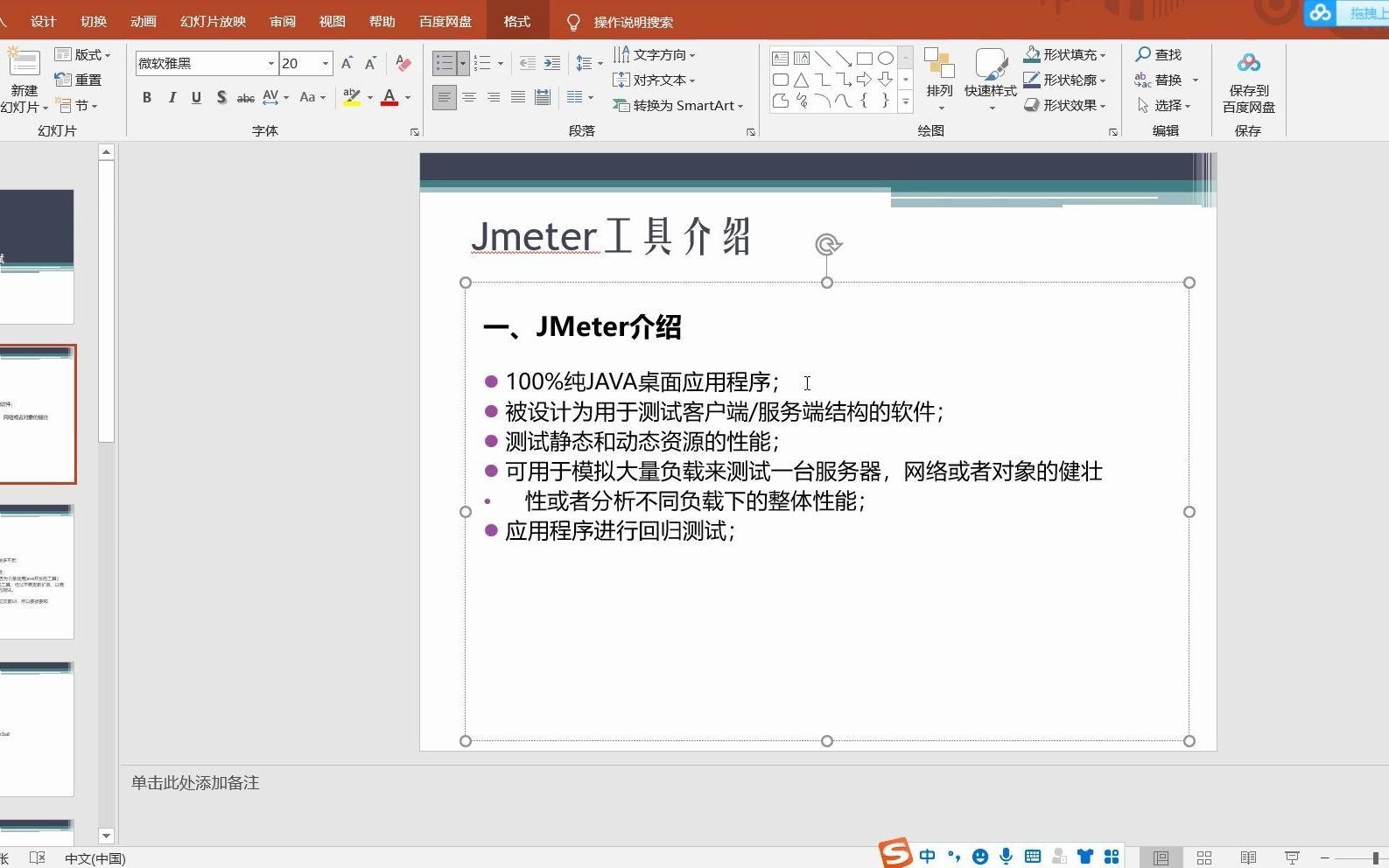Click Sogou input method logo
The image size is (1389, 868).
coord(896,853)
